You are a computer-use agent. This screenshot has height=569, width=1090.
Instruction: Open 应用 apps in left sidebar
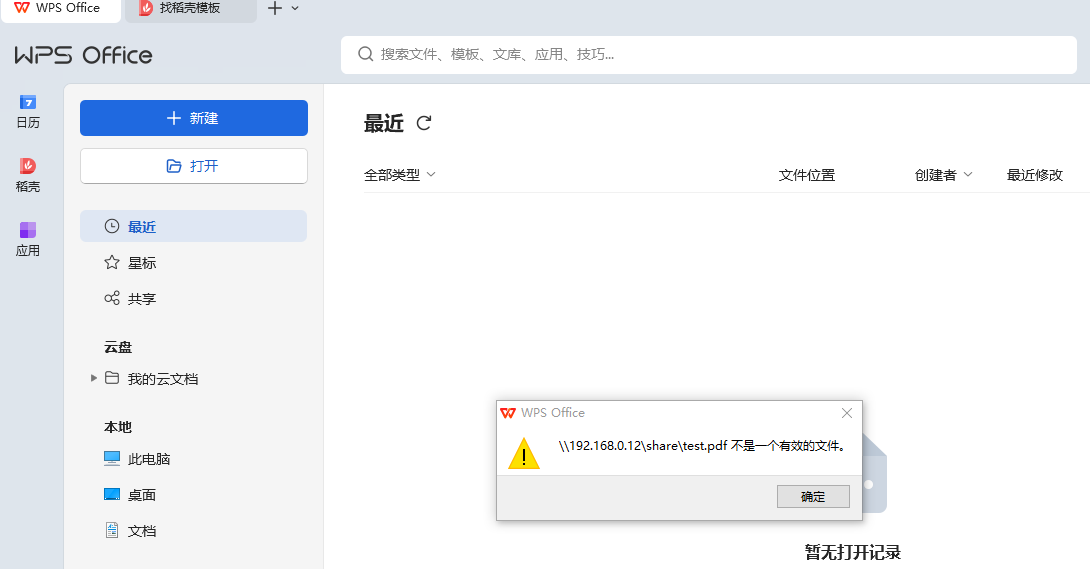click(x=28, y=240)
